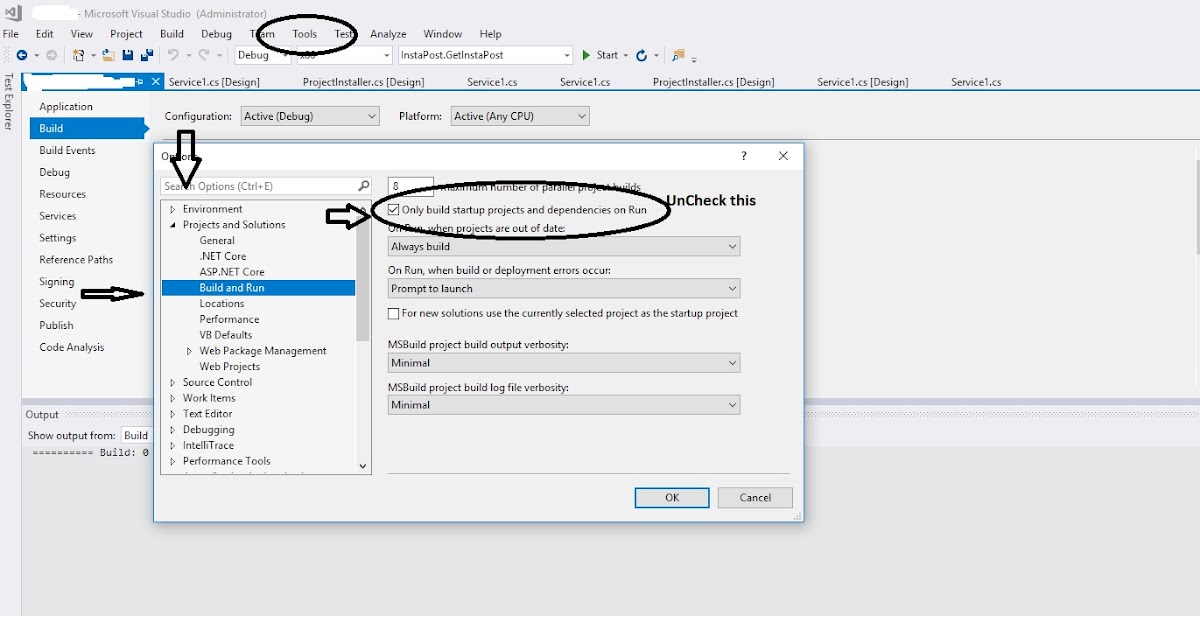Screen dimensions: 1200x630
Task: Check For new solutions use currently selected project
Action: (x=392, y=313)
